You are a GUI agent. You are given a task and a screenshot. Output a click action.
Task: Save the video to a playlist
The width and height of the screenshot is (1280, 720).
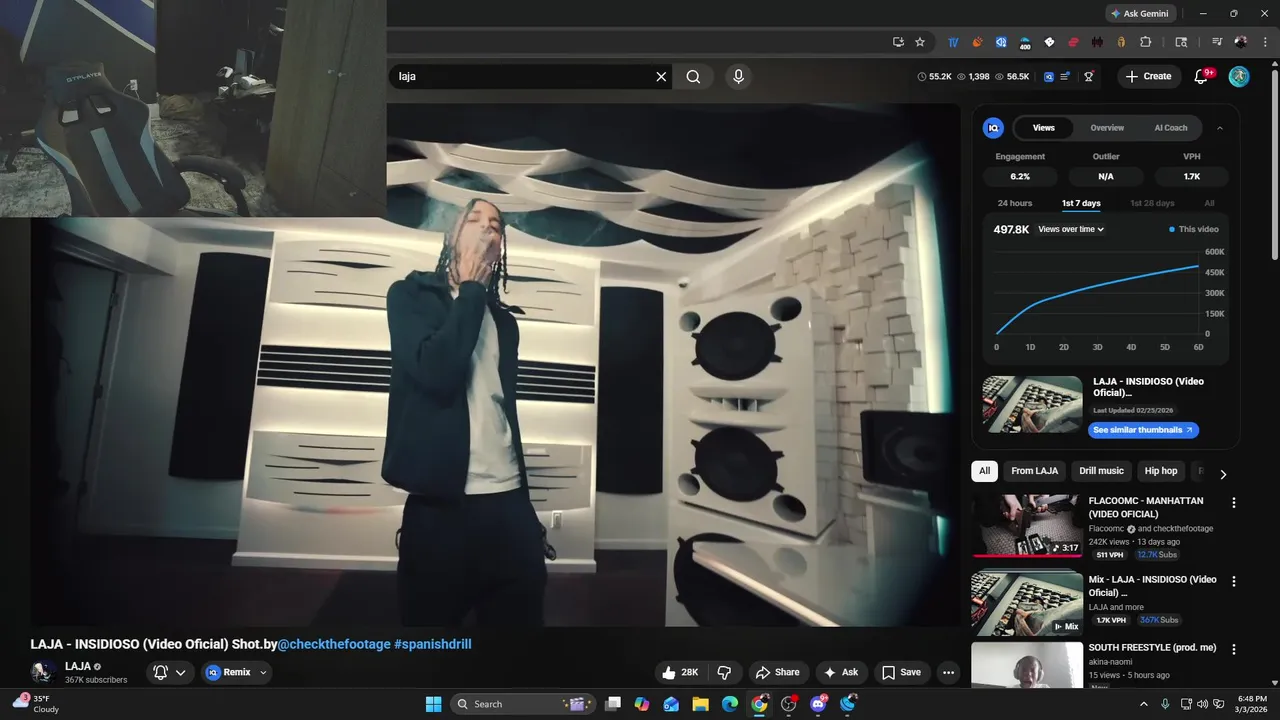(900, 672)
